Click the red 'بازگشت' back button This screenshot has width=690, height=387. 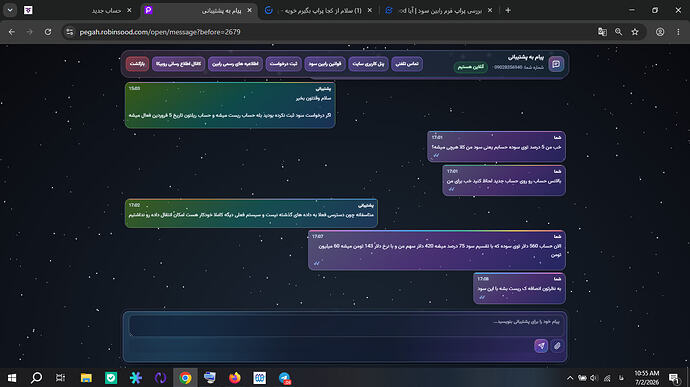137,64
